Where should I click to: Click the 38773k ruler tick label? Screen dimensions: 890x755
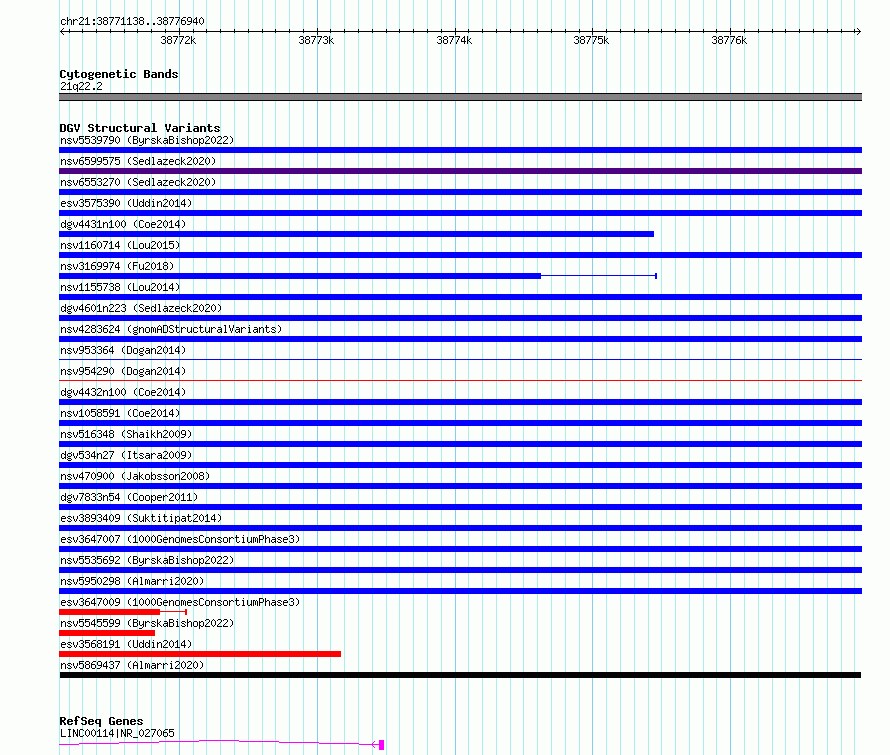(x=316, y=40)
